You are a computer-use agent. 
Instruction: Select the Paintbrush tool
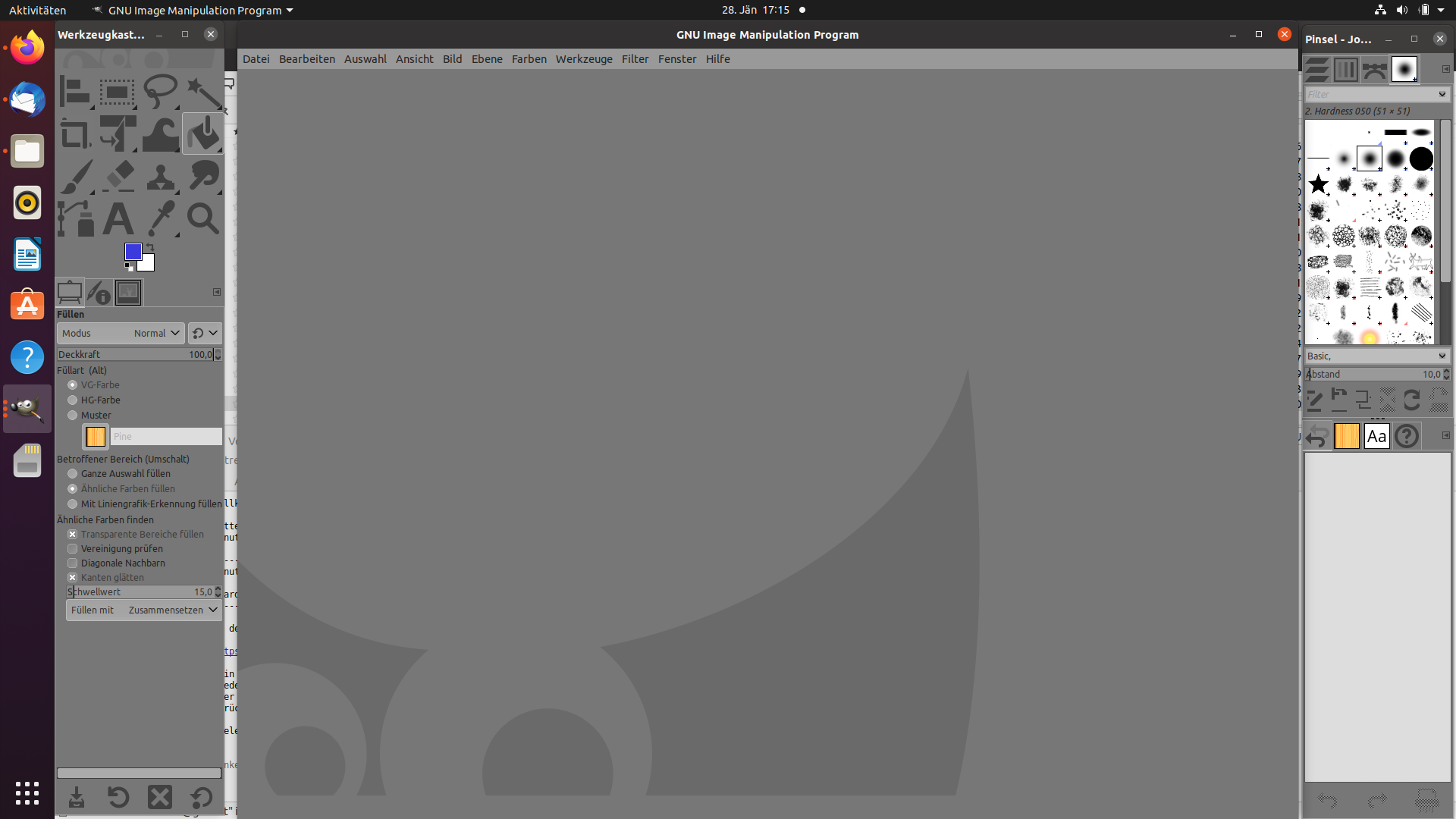(x=76, y=177)
